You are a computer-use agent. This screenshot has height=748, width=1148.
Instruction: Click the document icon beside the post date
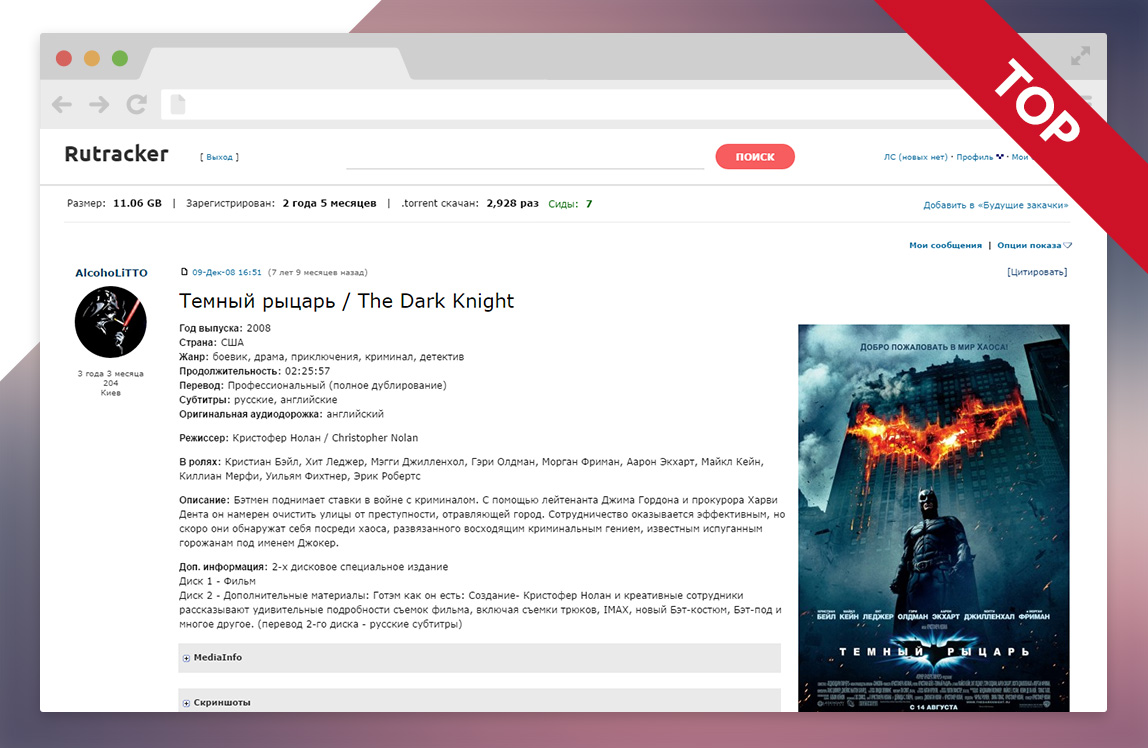point(184,271)
